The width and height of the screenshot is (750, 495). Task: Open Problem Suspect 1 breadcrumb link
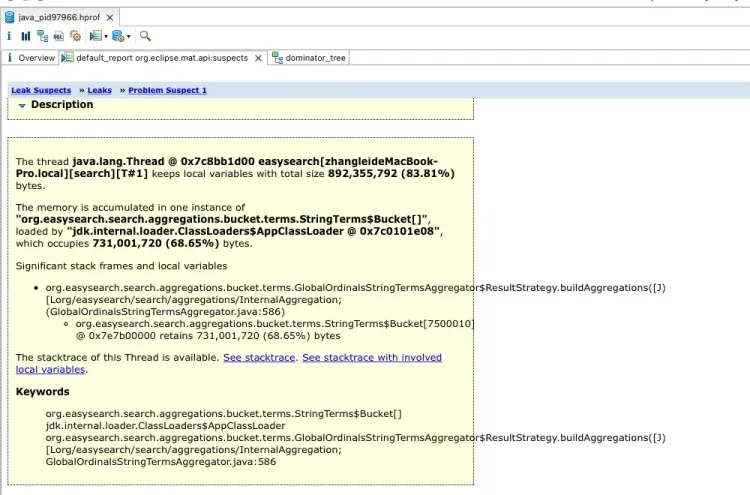tap(167, 90)
